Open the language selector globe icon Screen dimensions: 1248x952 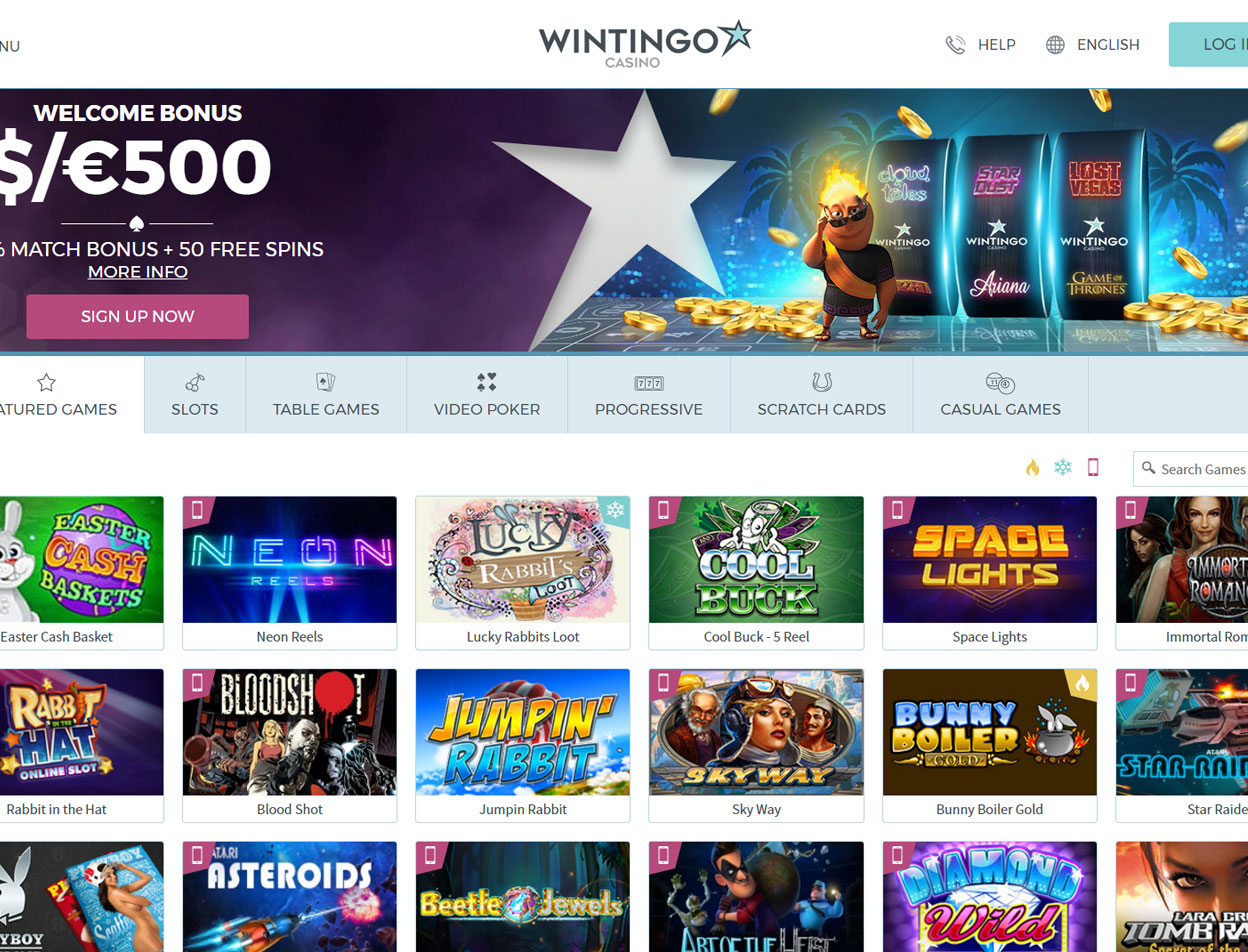coord(1055,45)
